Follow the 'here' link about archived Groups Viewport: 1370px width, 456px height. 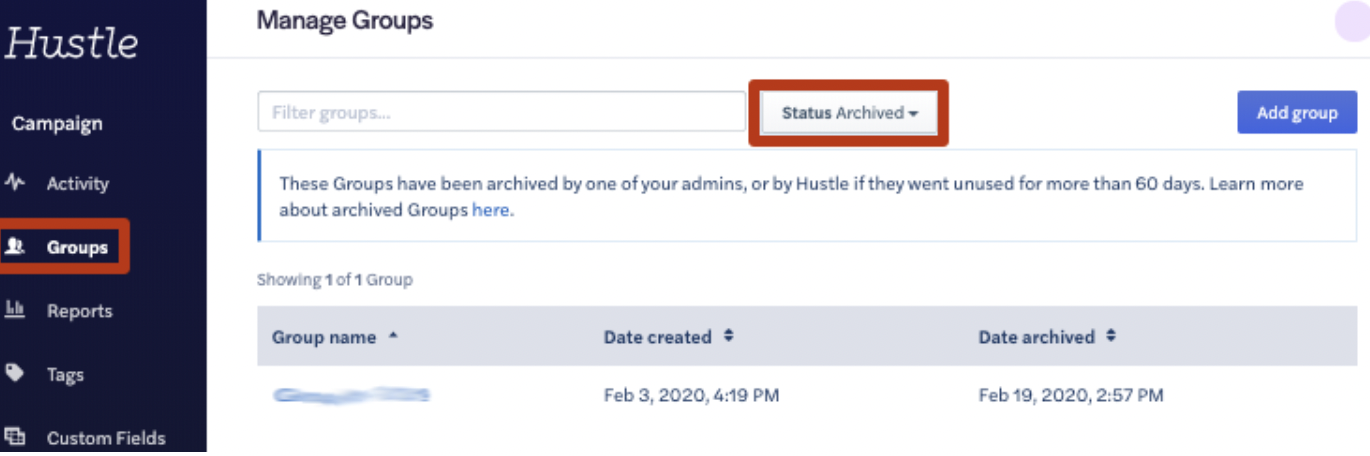490,210
